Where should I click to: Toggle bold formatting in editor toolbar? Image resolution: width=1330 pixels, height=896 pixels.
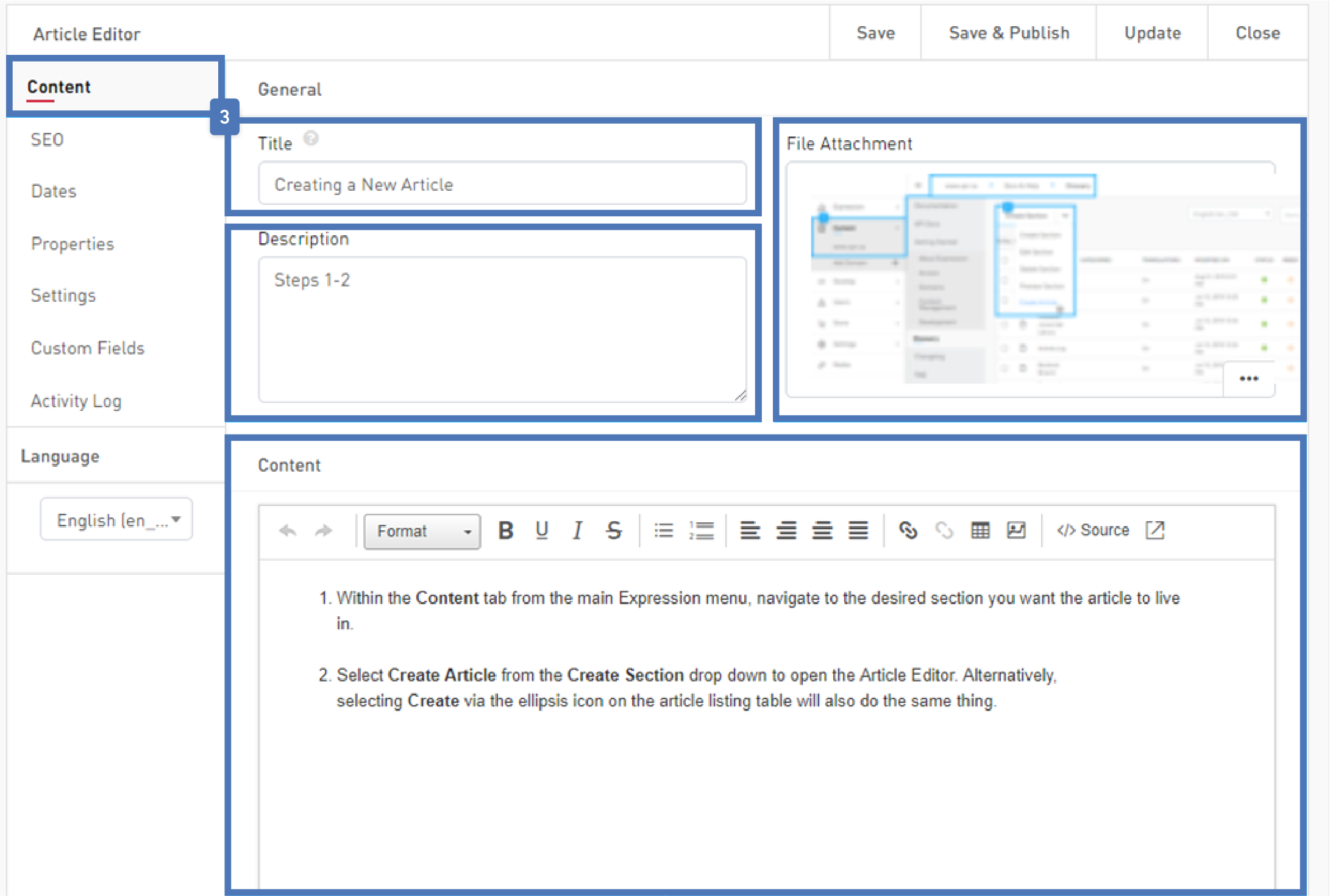[x=505, y=530]
